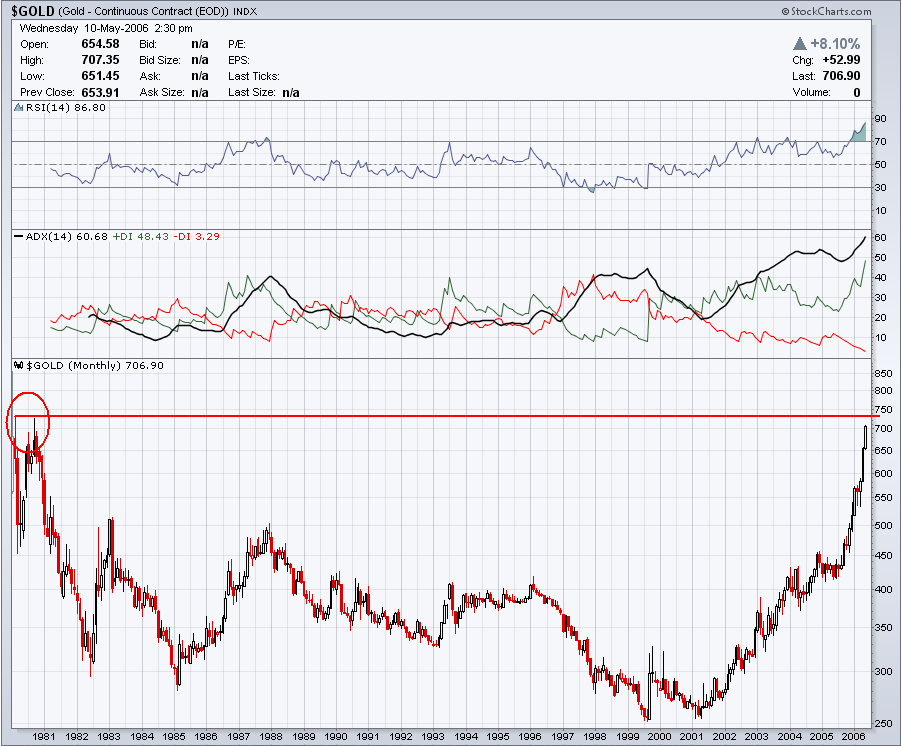
Task: Click the High value 707.35
Action: click(100, 60)
